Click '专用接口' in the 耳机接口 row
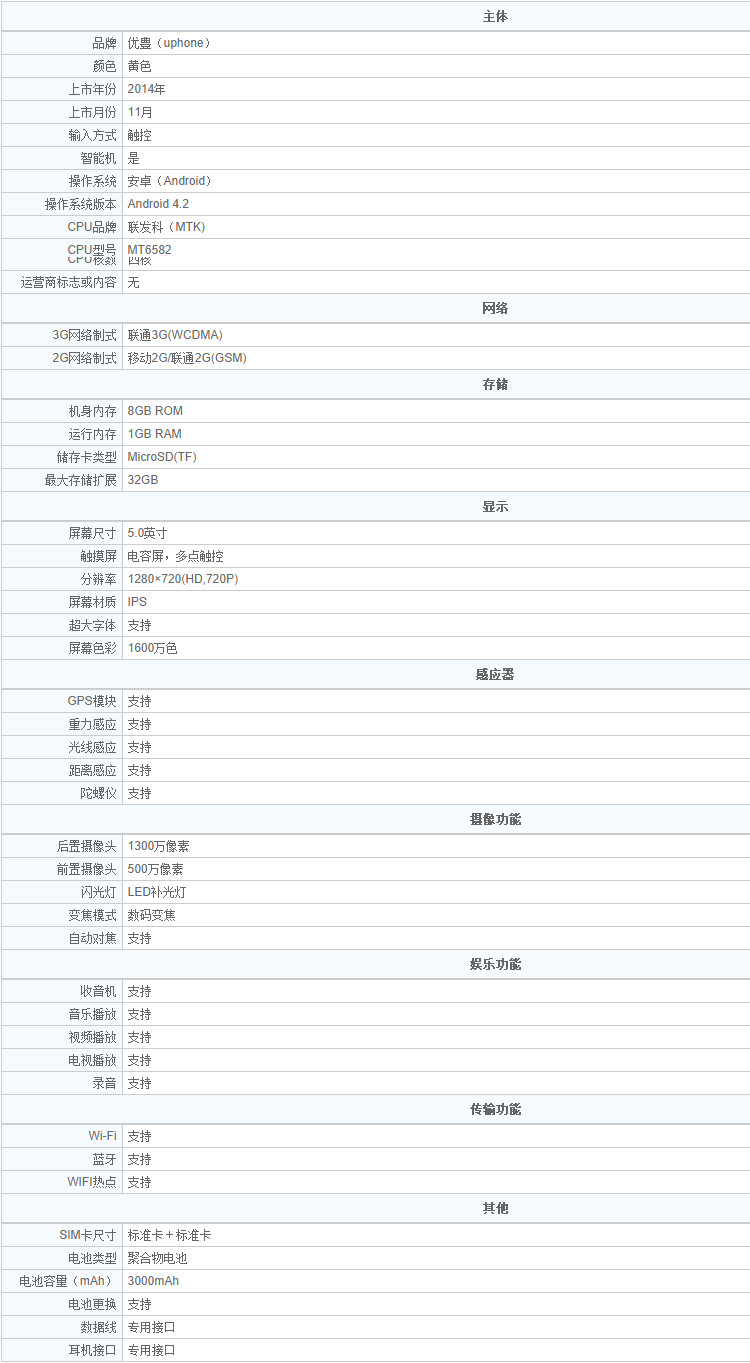The image size is (750, 1363). pos(152,1350)
